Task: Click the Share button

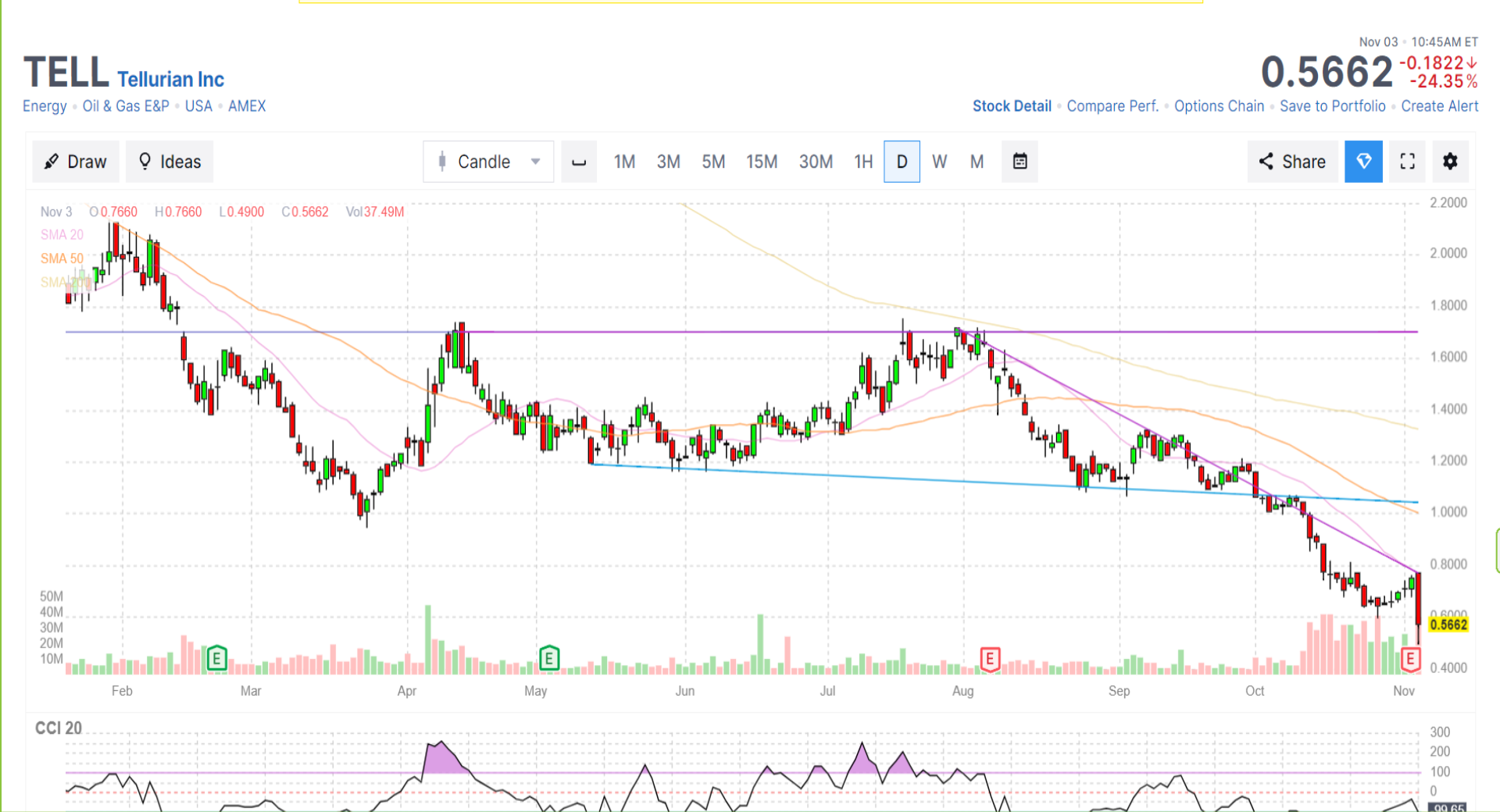Action: (x=1292, y=162)
